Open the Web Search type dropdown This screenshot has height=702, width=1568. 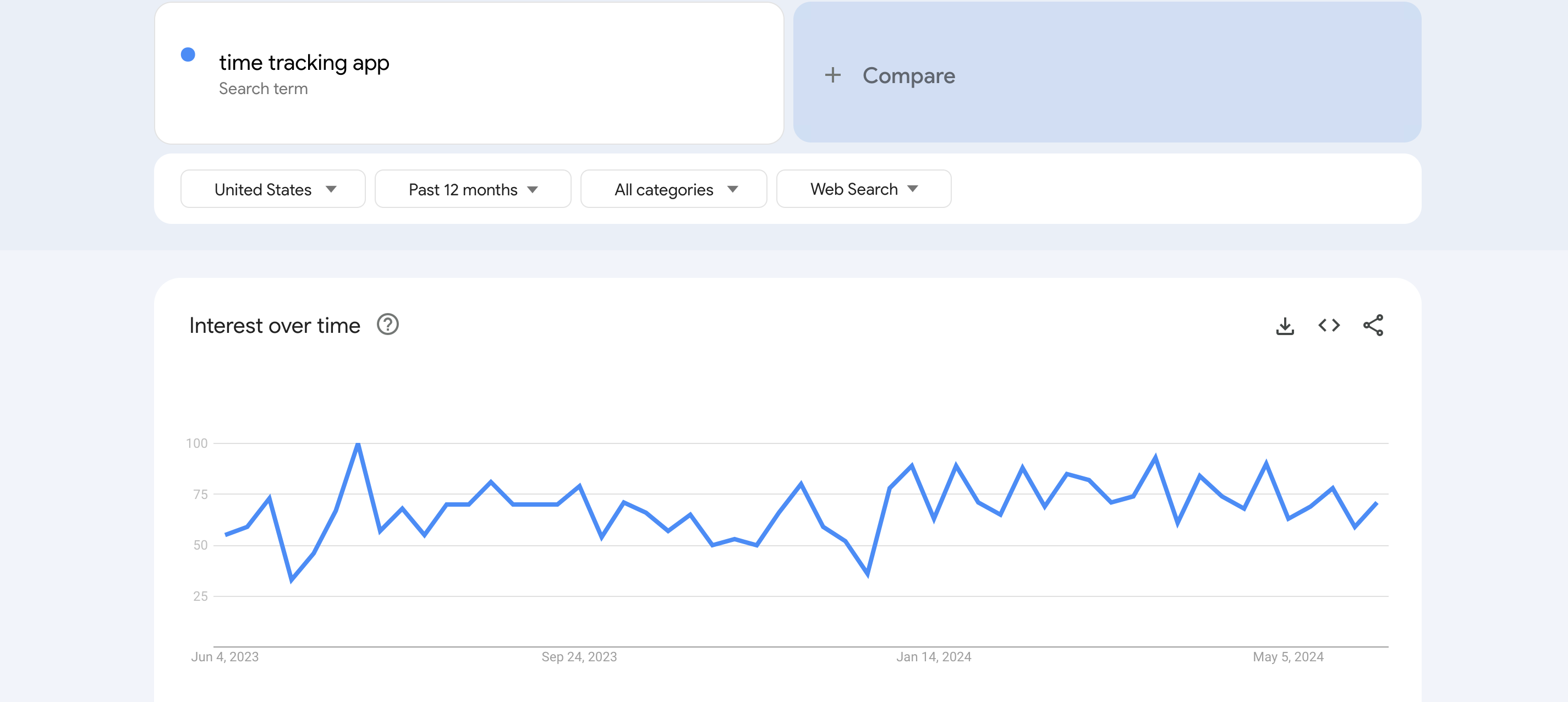pyautogui.click(x=863, y=189)
